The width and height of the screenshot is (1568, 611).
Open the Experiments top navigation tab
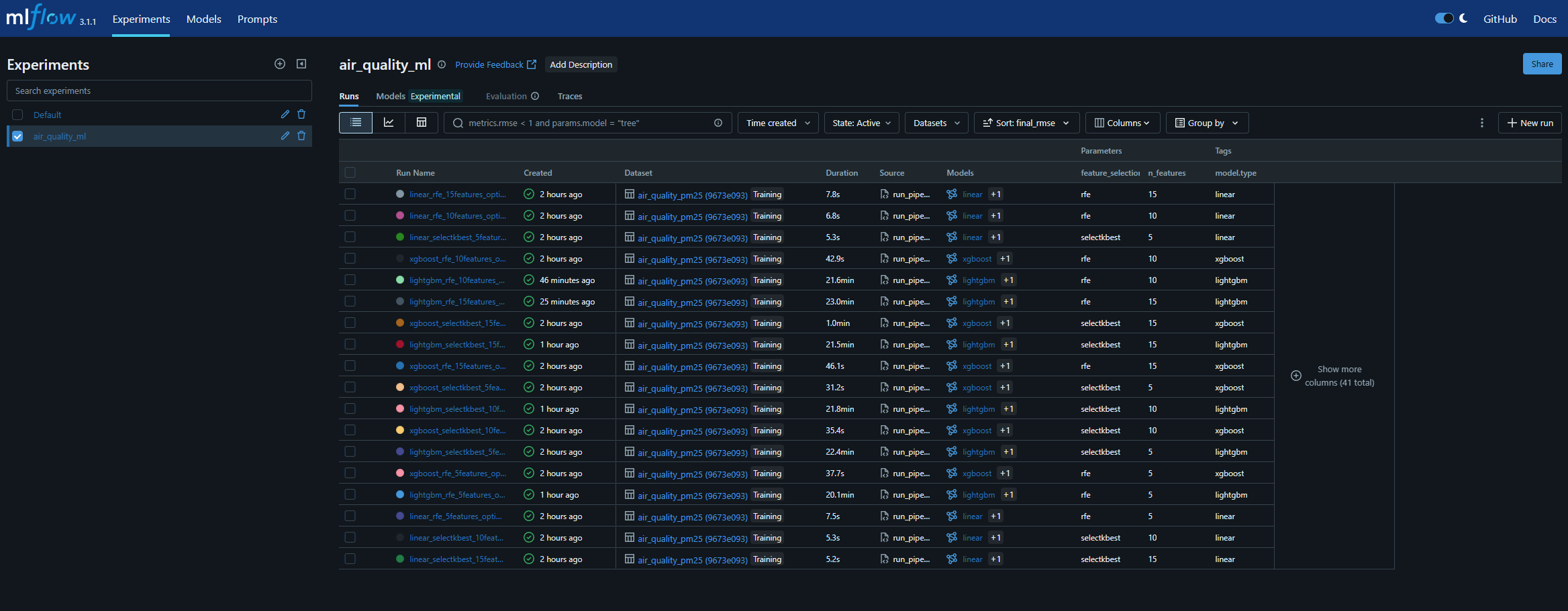(141, 19)
